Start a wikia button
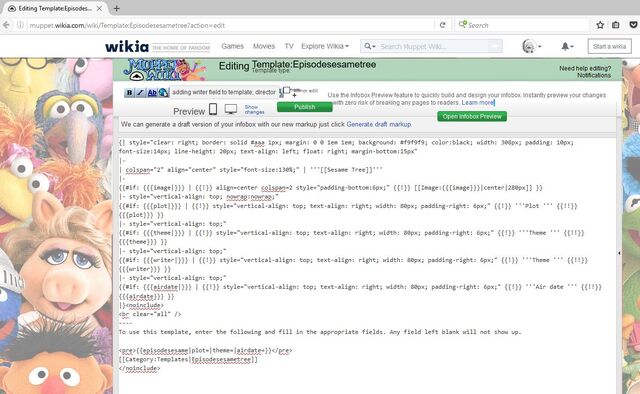This screenshot has width=640, height=394. click(609, 46)
